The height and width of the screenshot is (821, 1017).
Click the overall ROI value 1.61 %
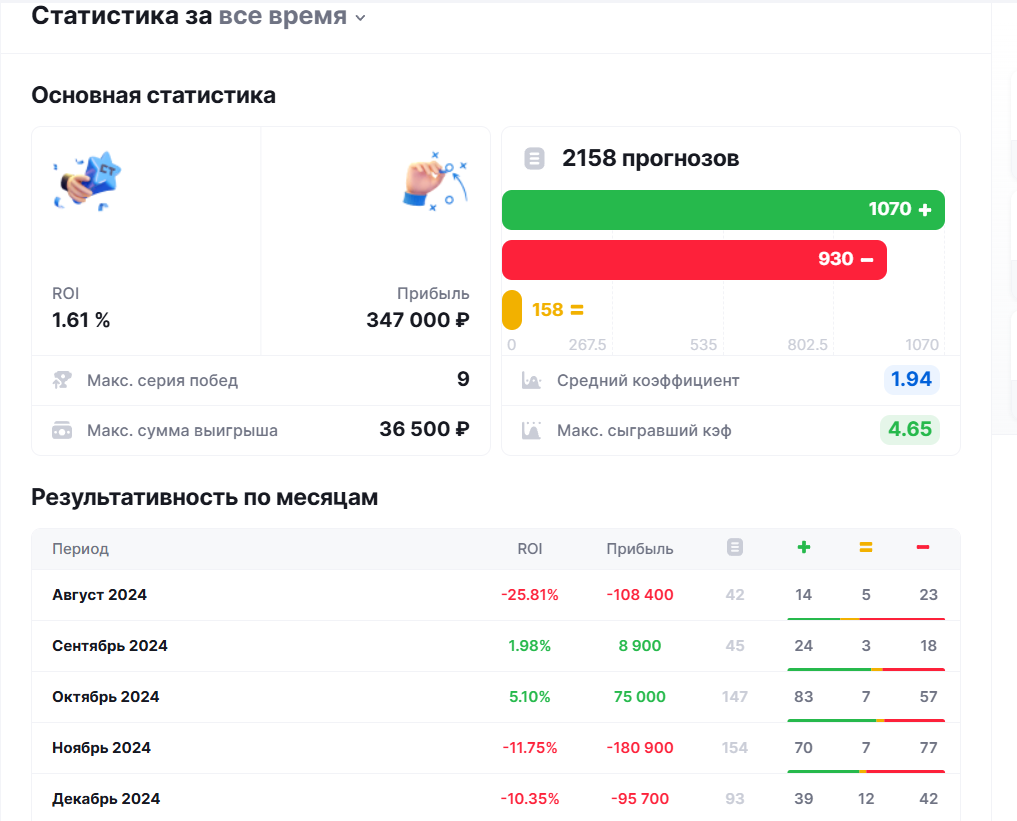81,320
